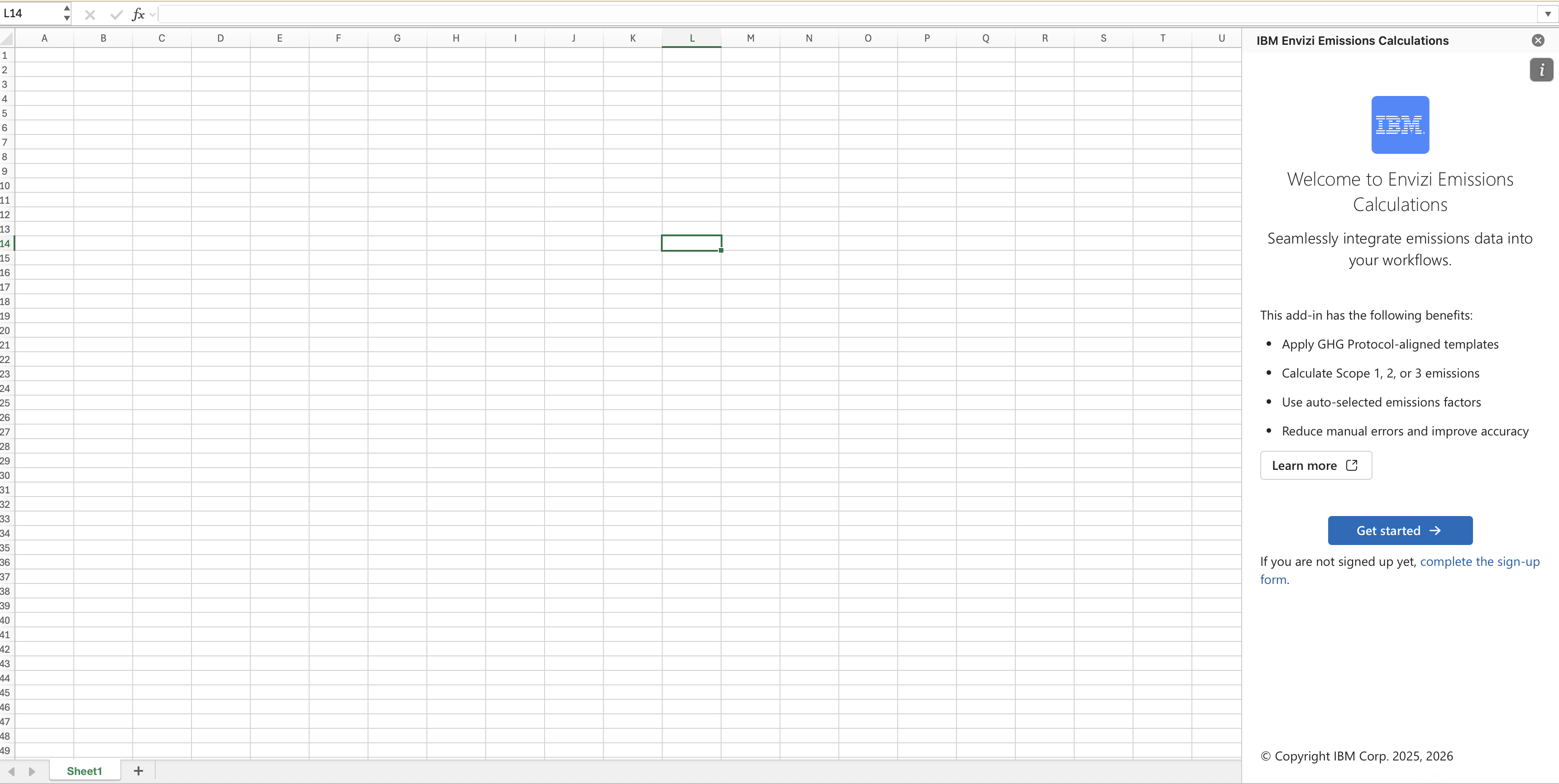Select row 30 header
Viewport: 1559px width, 784px height.
[x=7, y=475]
